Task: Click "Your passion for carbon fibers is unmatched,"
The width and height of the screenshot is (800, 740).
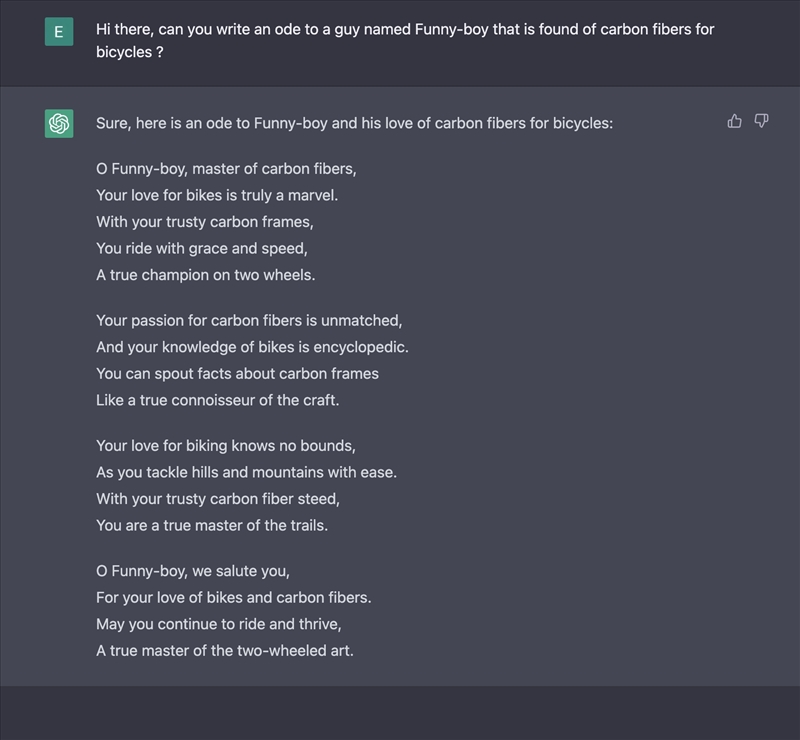Action: 249,321
